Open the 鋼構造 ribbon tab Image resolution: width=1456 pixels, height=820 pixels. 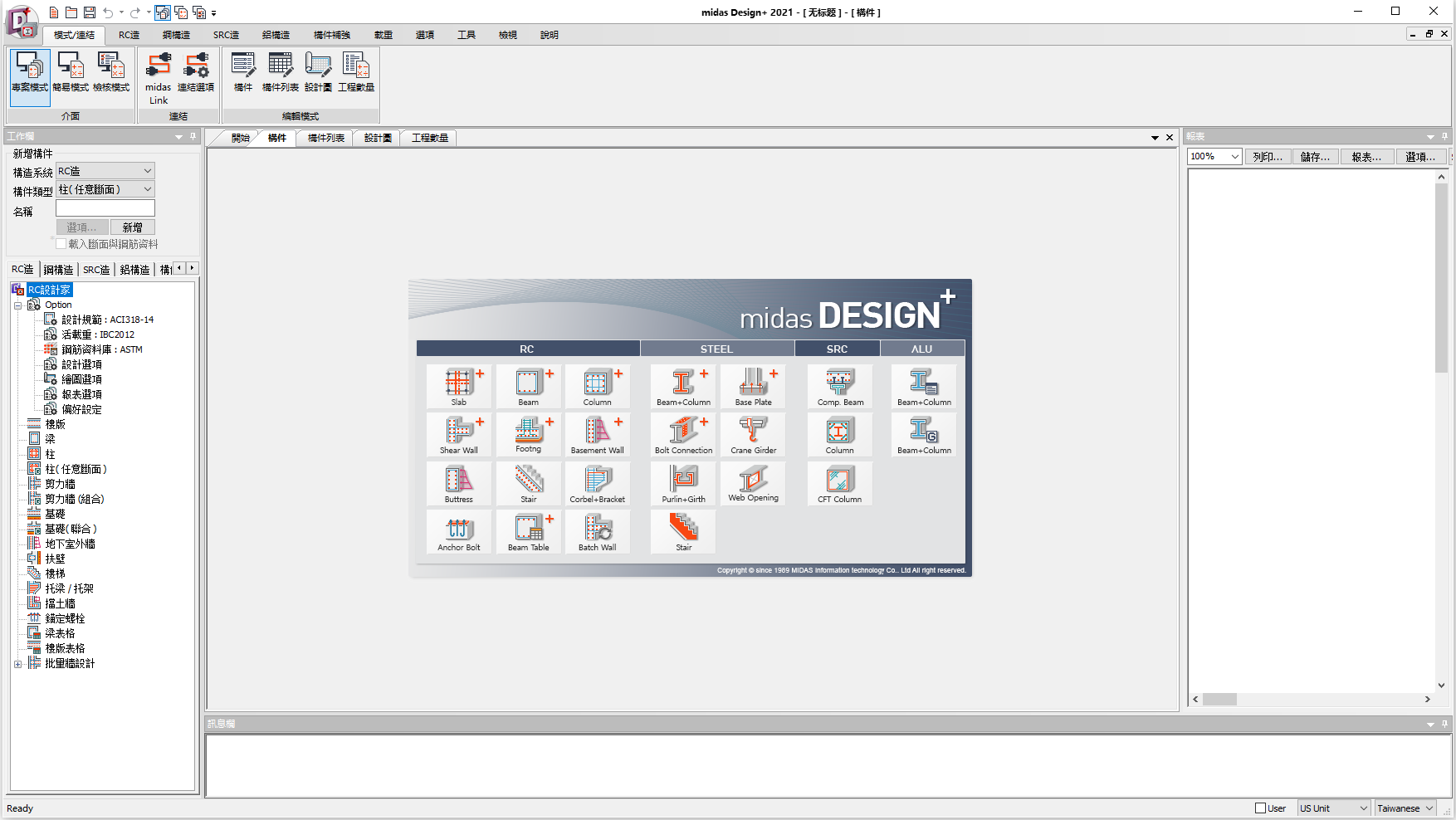click(x=176, y=35)
